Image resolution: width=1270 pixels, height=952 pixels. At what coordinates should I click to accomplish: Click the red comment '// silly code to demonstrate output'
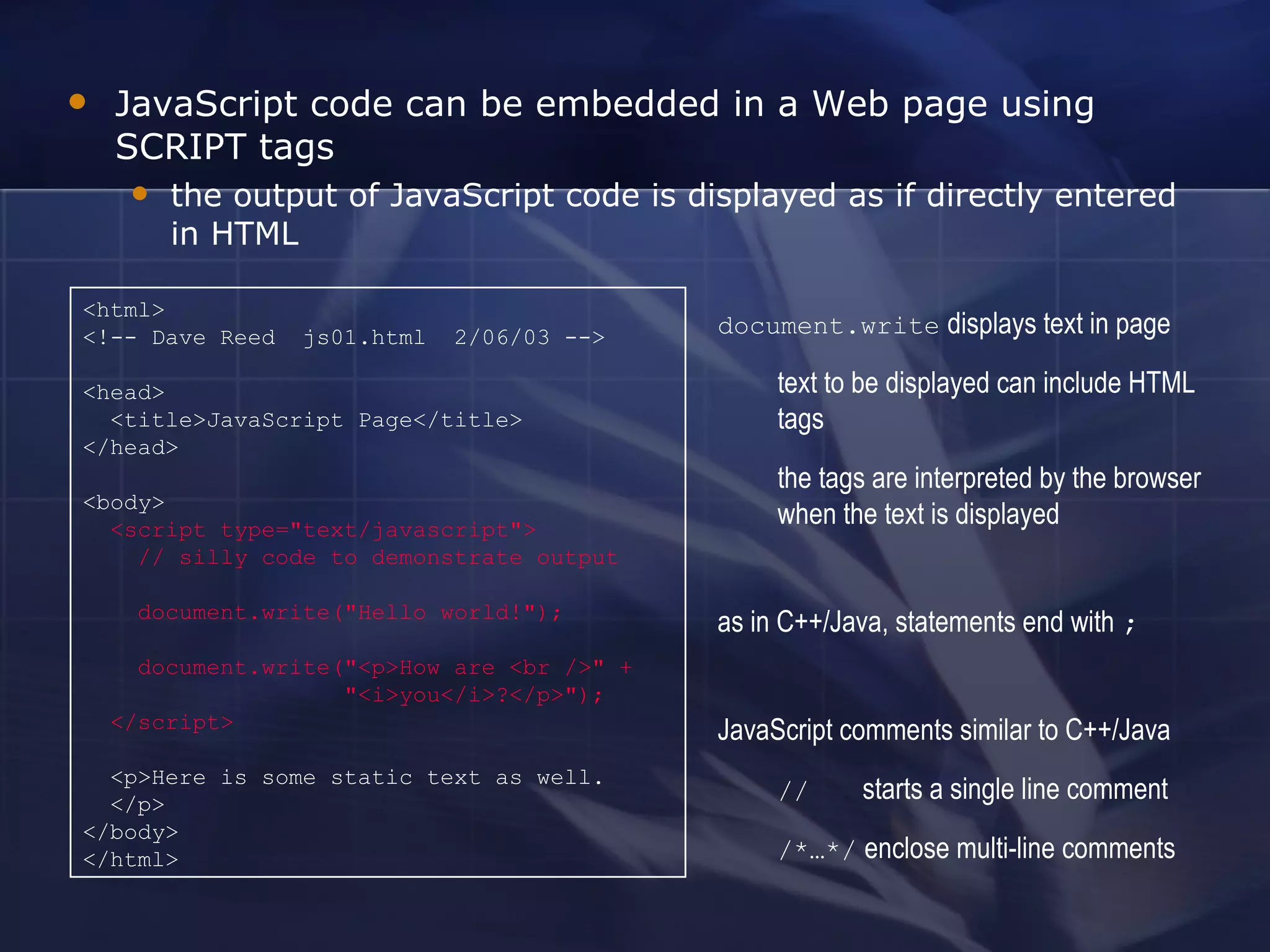point(378,558)
